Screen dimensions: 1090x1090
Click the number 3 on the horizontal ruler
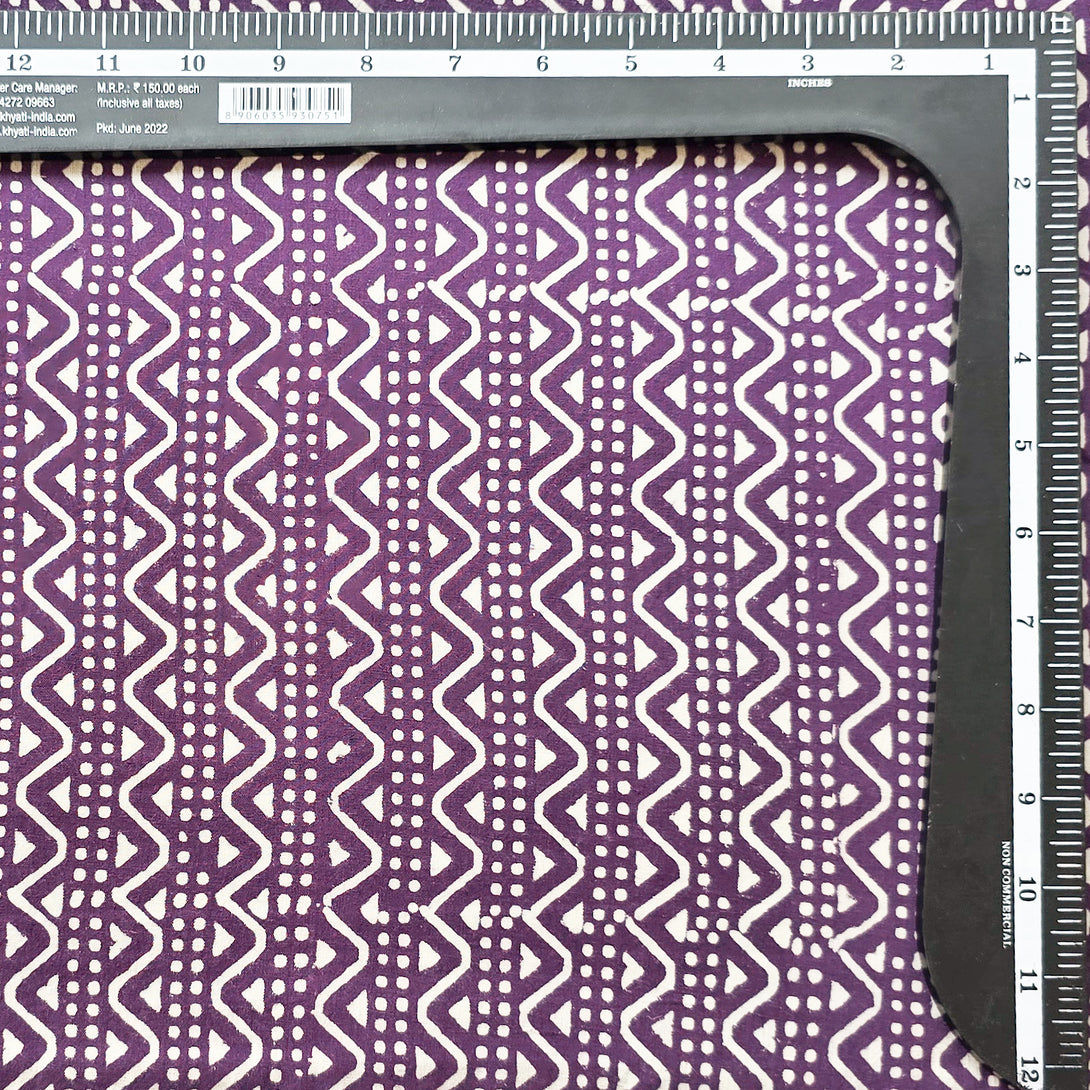coord(807,63)
